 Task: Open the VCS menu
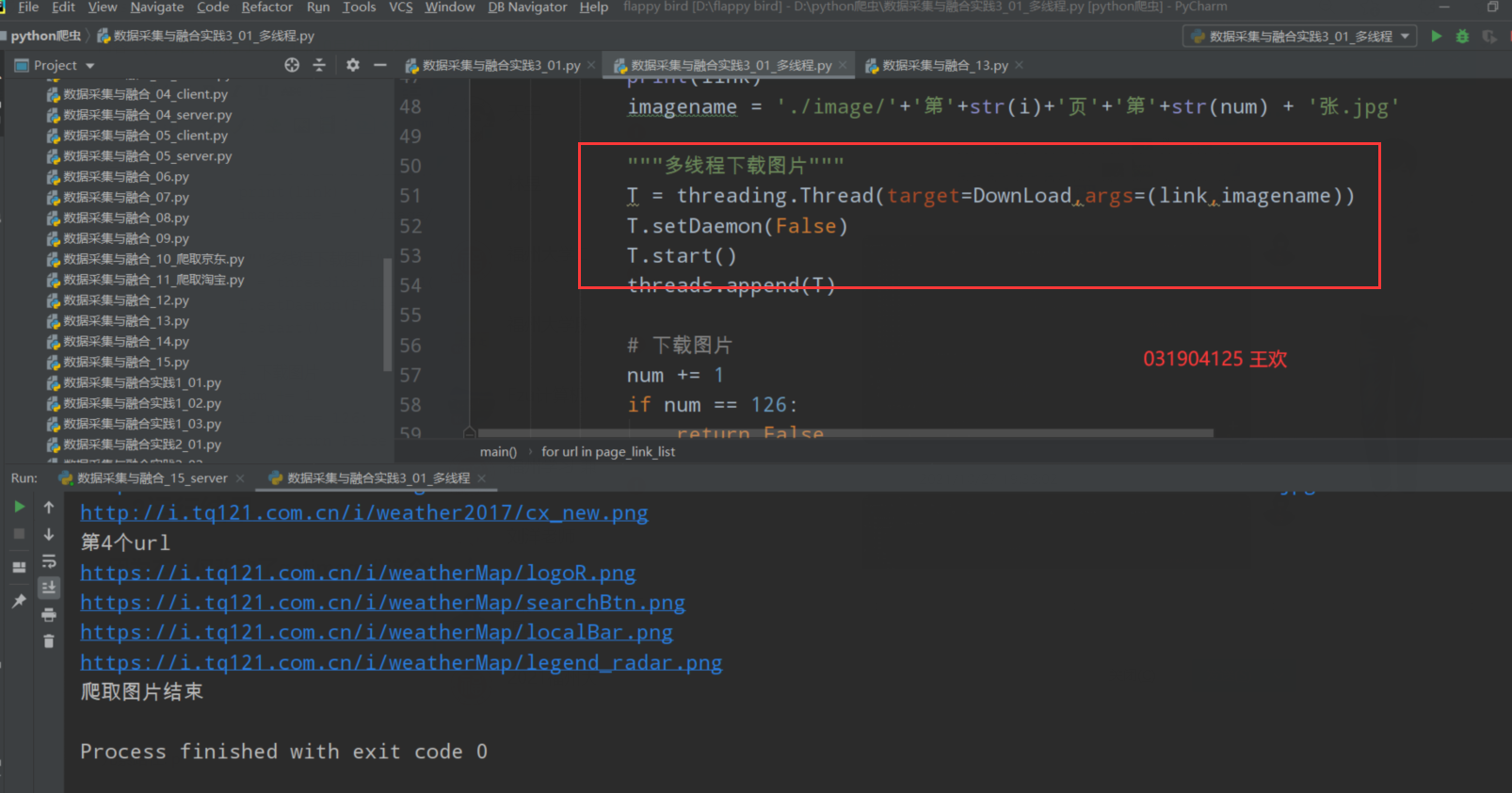tap(401, 7)
